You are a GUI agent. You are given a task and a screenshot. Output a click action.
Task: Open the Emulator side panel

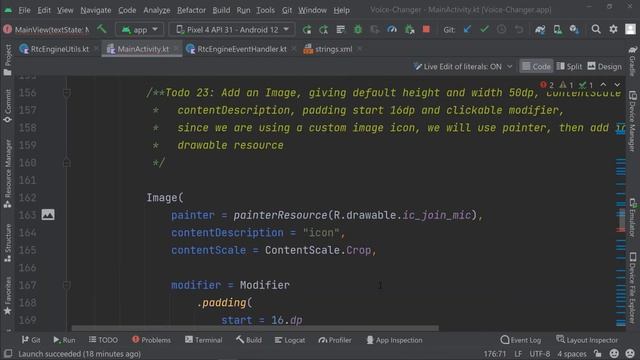pyautogui.click(x=633, y=217)
